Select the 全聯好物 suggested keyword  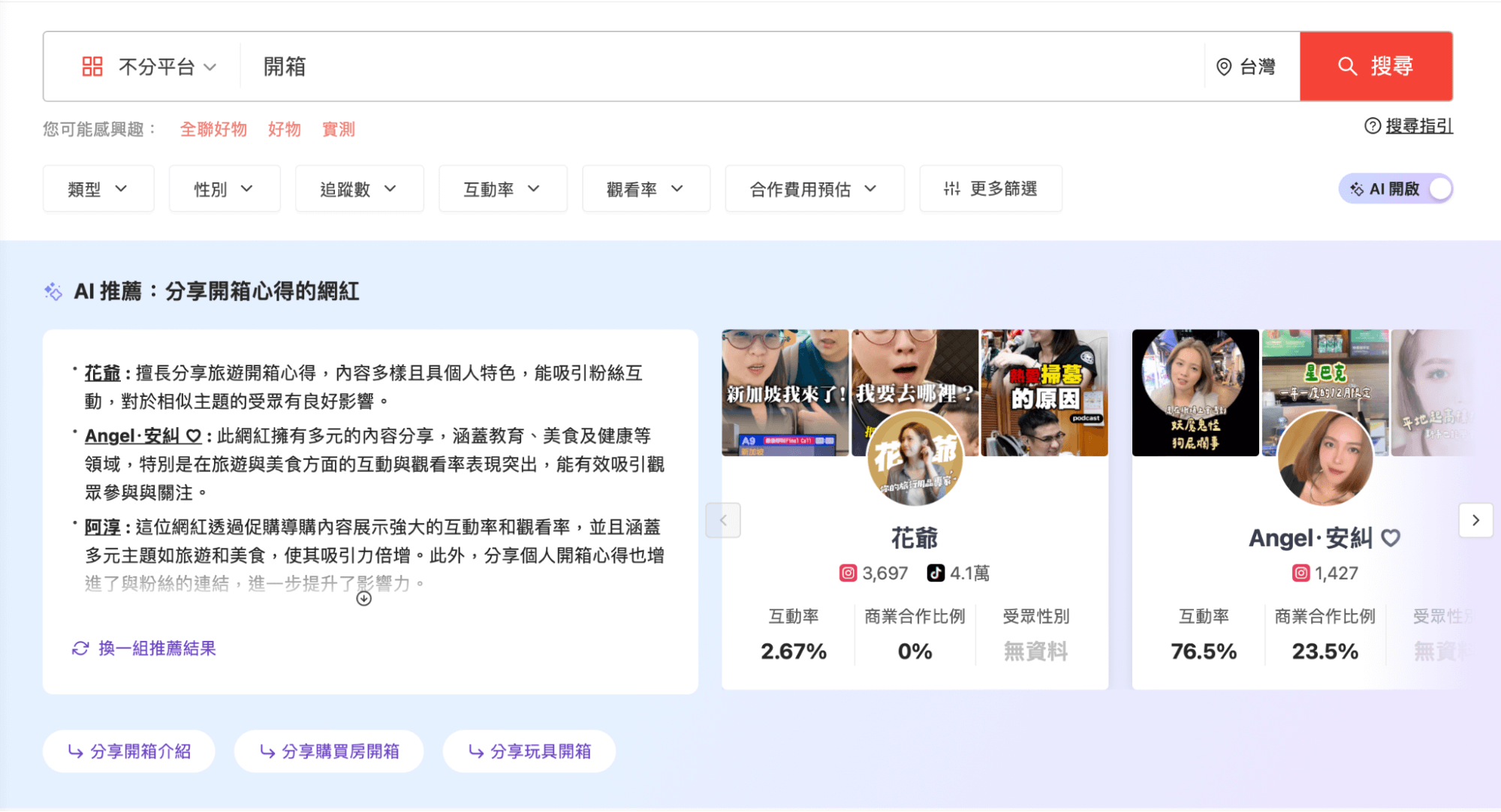[213, 129]
